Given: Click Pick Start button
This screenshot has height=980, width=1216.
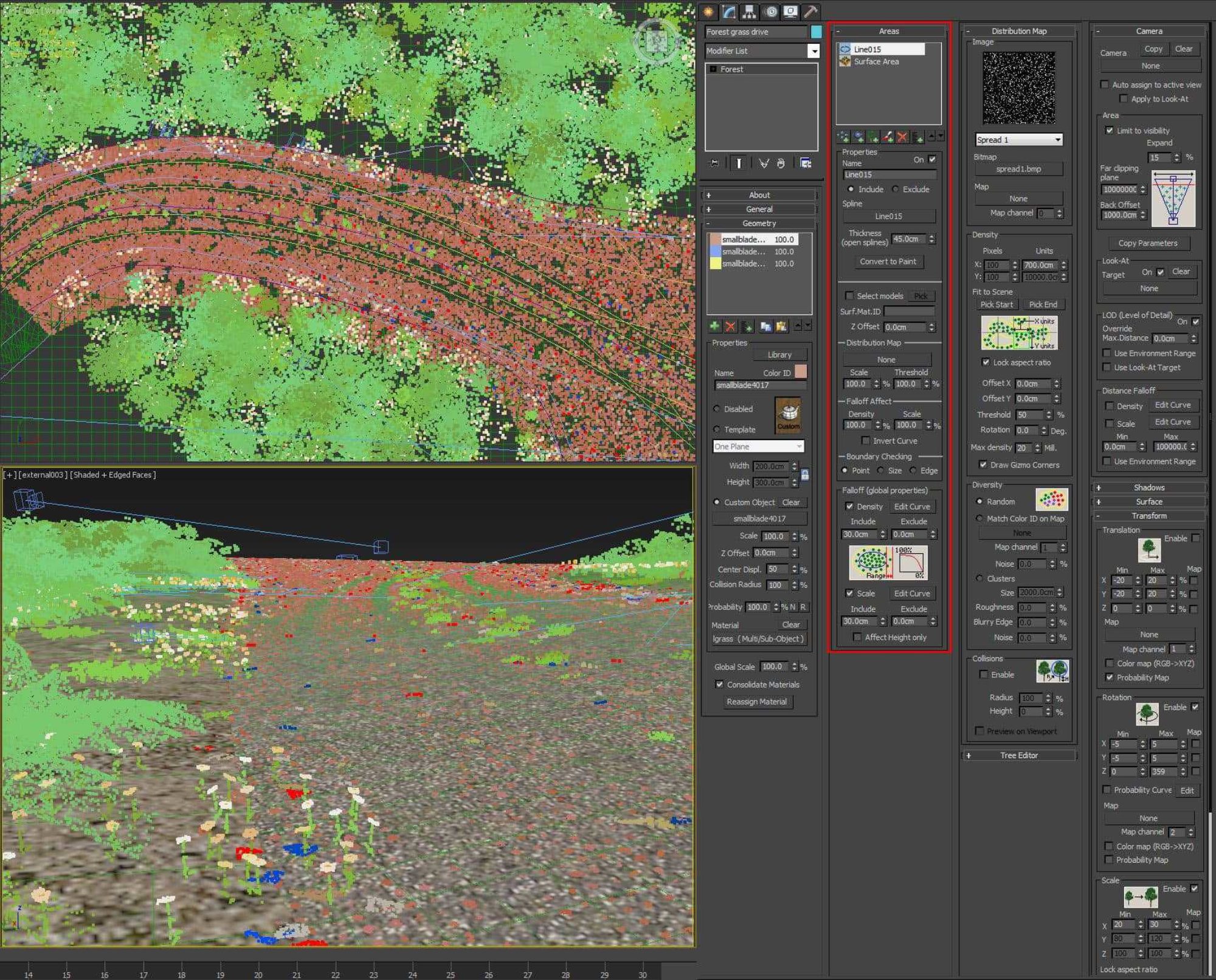Looking at the screenshot, I should tap(997, 305).
